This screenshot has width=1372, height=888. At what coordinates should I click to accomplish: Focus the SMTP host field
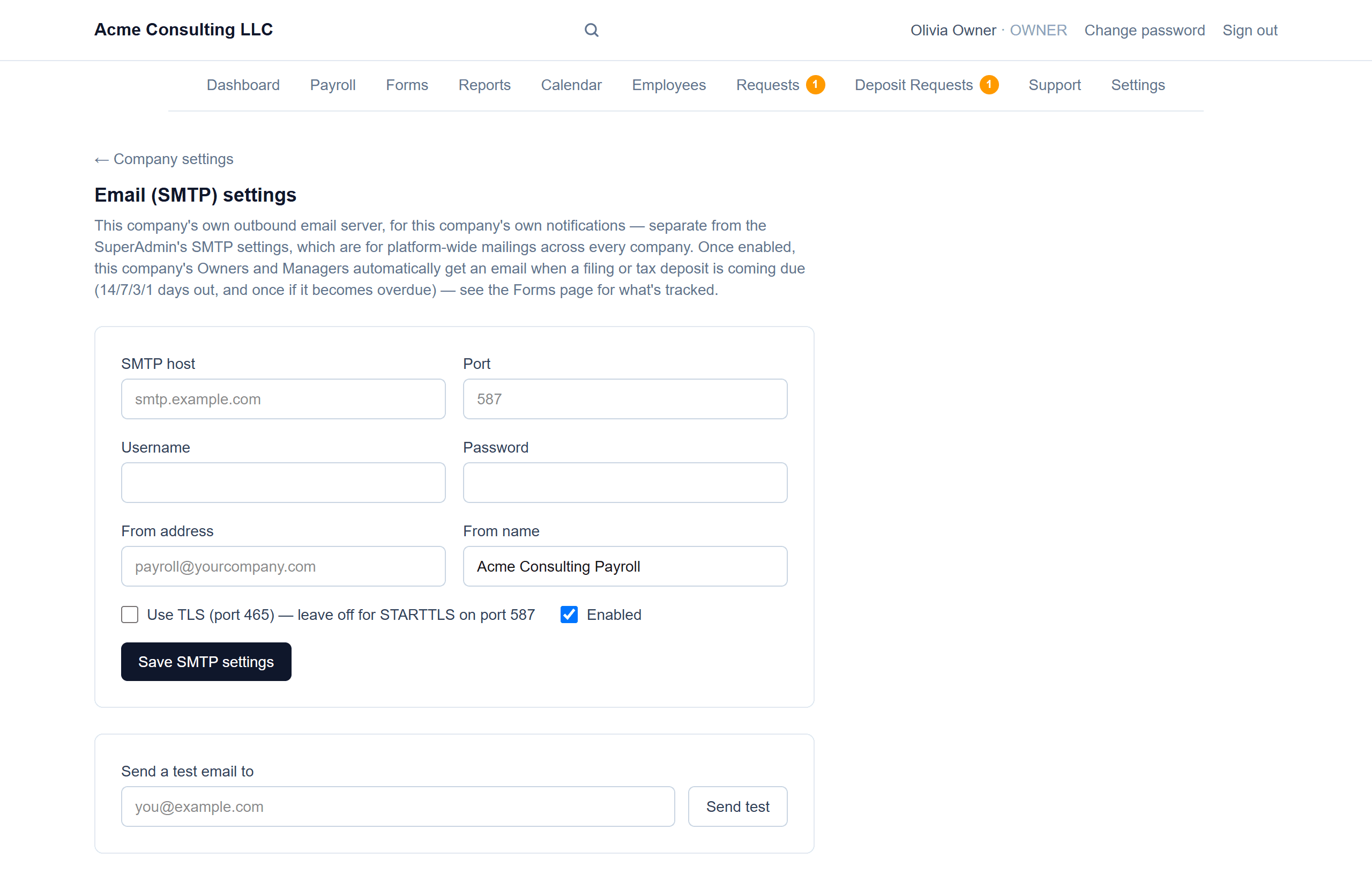(283, 399)
